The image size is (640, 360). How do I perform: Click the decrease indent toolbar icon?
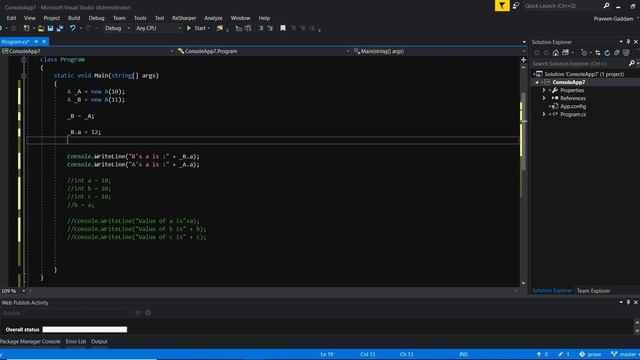pos(261,28)
